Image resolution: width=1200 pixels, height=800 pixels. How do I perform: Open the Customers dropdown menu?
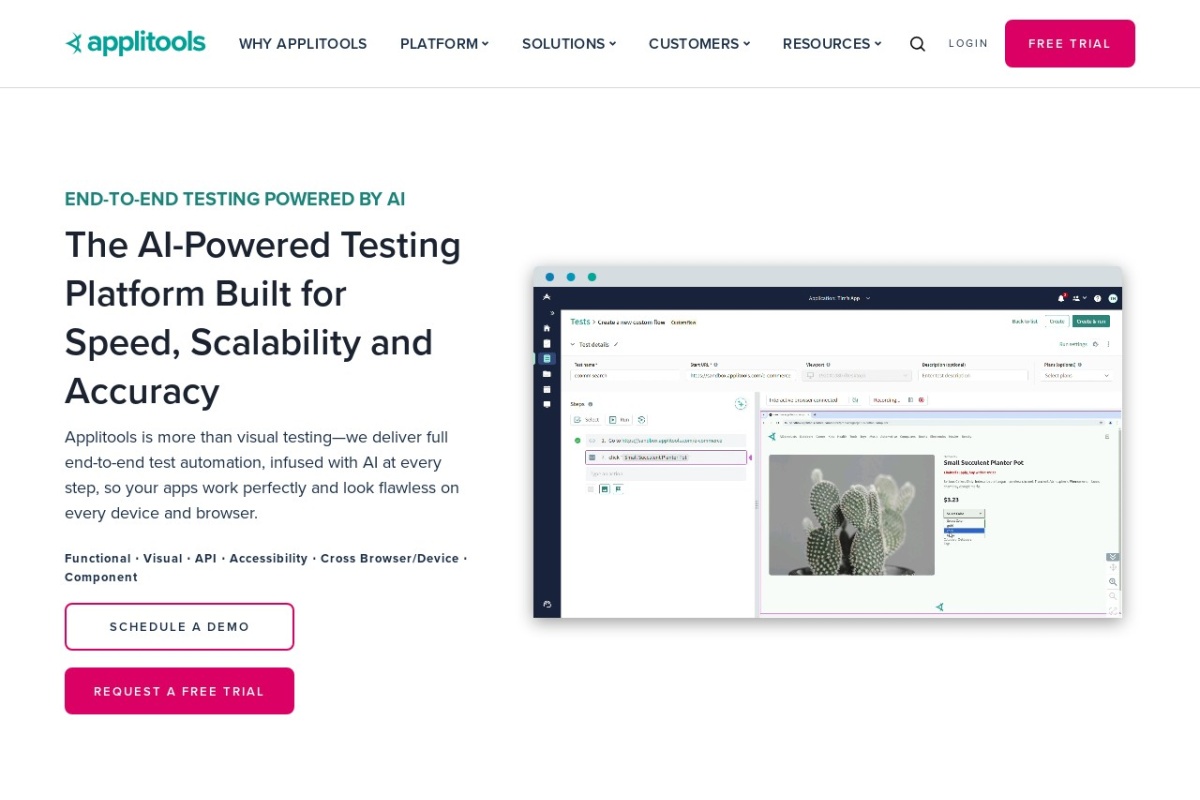(x=698, y=44)
